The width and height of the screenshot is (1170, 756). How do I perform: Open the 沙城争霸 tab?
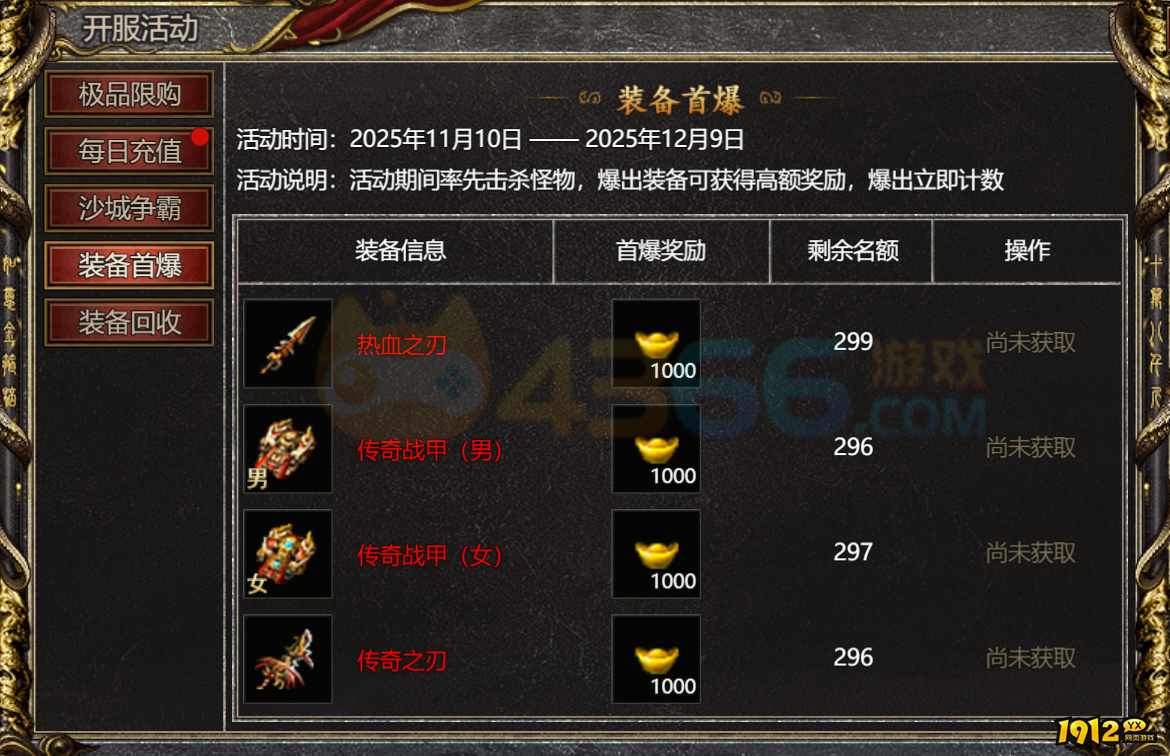click(x=129, y=207)
